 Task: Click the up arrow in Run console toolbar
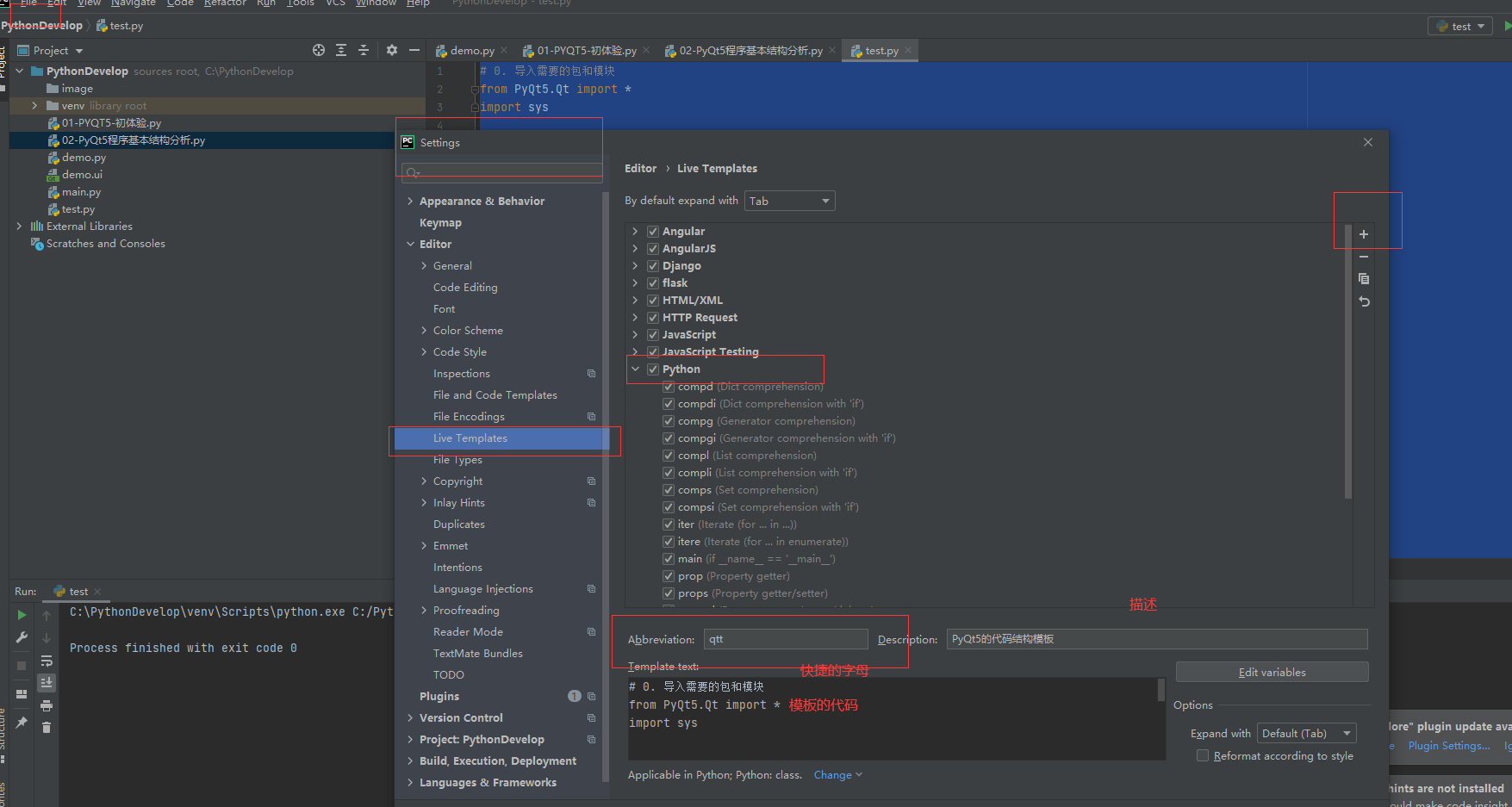[47, 616]
